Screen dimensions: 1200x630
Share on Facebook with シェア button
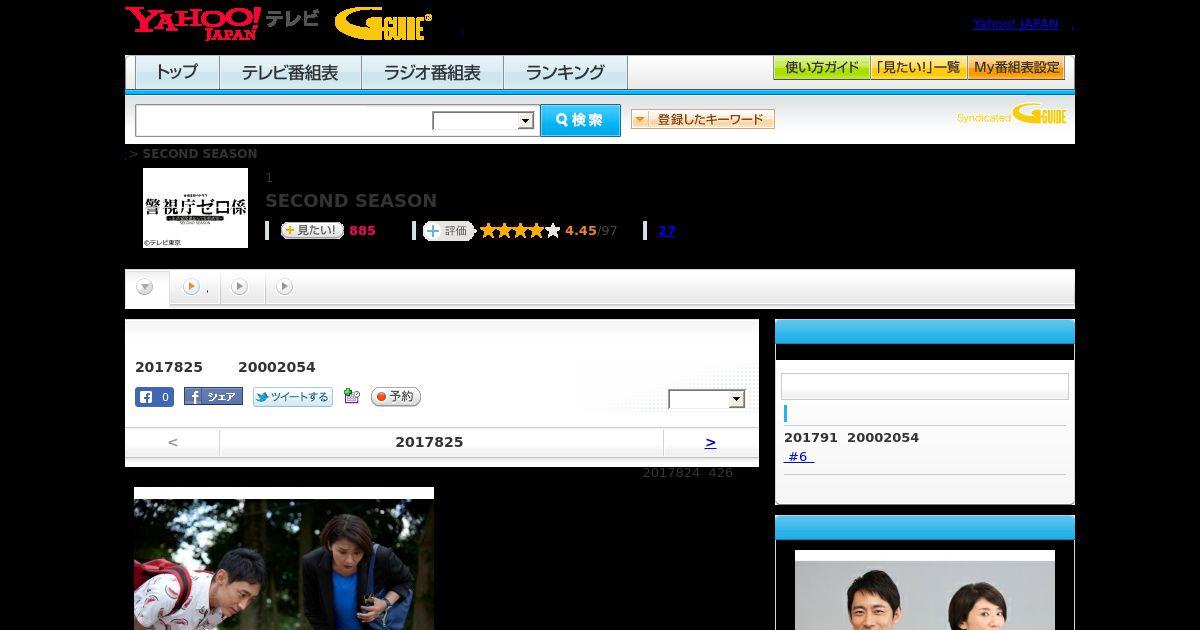(213, 397)
